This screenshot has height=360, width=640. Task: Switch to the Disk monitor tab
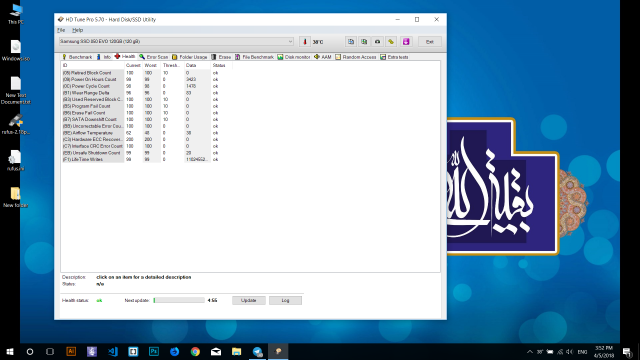[x=294, y=57]
